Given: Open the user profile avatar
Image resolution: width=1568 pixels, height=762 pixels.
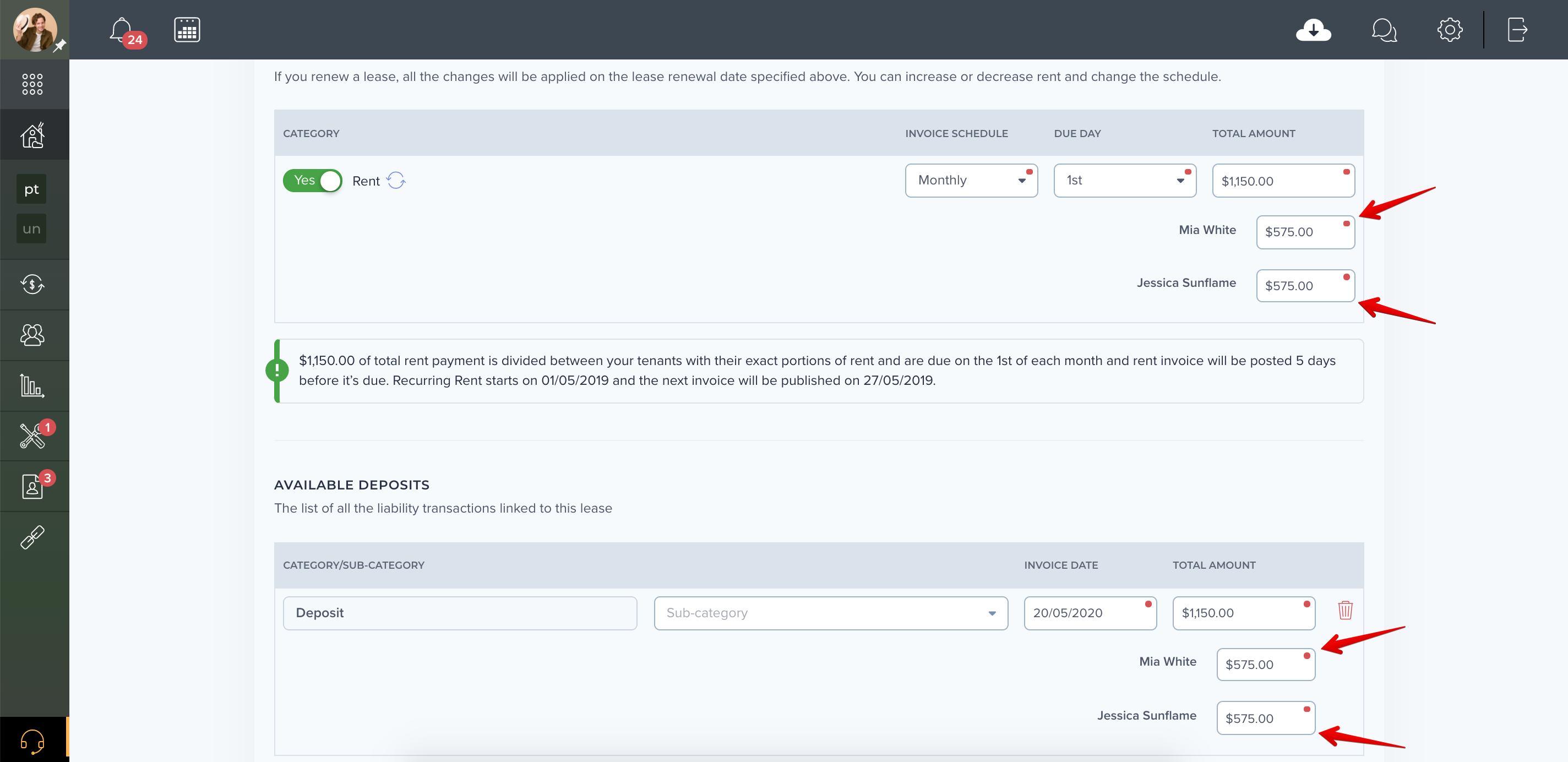Looking at the screenshot, I should pos(35,29).
